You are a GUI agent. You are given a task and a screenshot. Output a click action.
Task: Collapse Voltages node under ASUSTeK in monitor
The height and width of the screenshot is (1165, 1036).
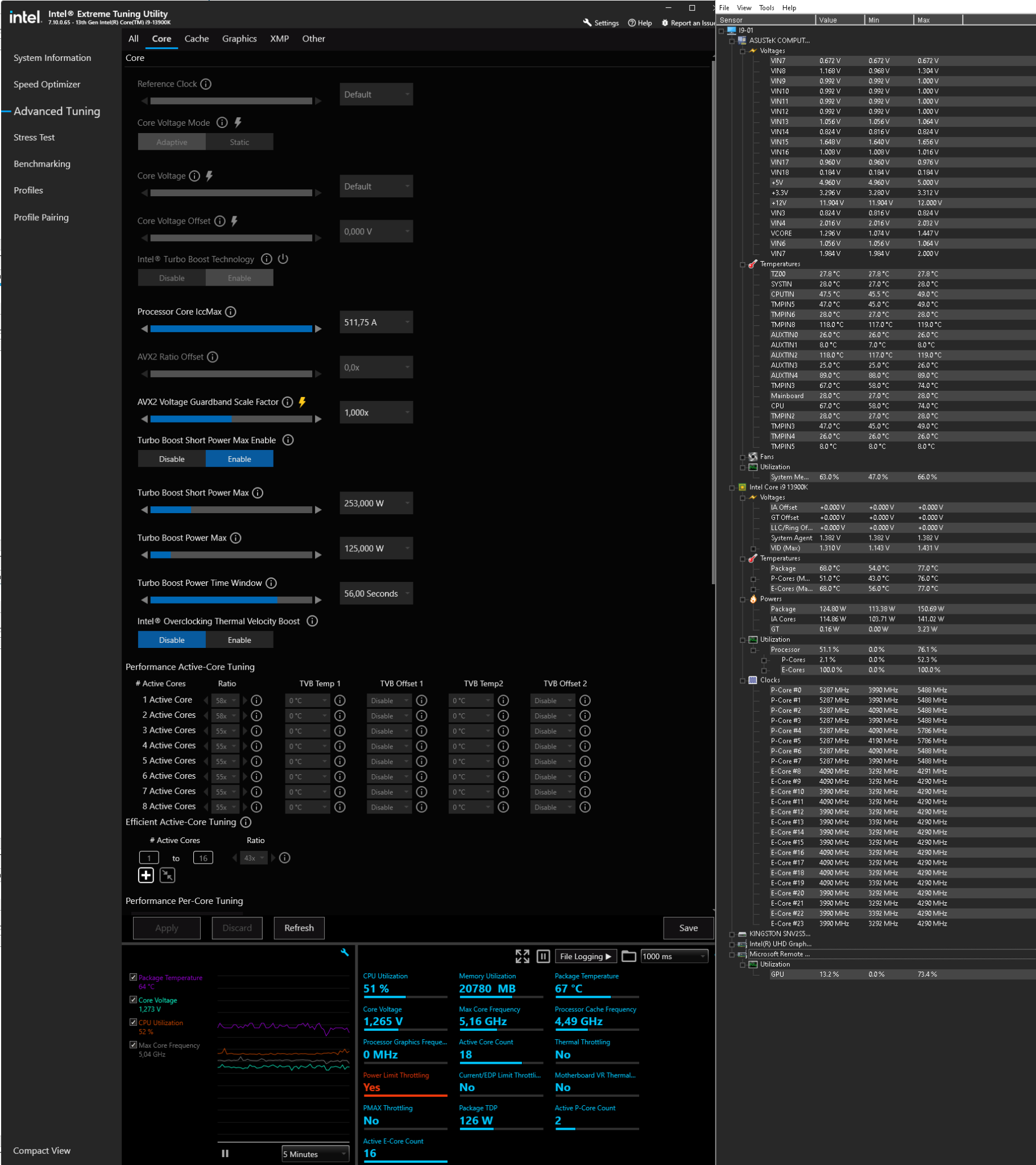tap(743, 51)
